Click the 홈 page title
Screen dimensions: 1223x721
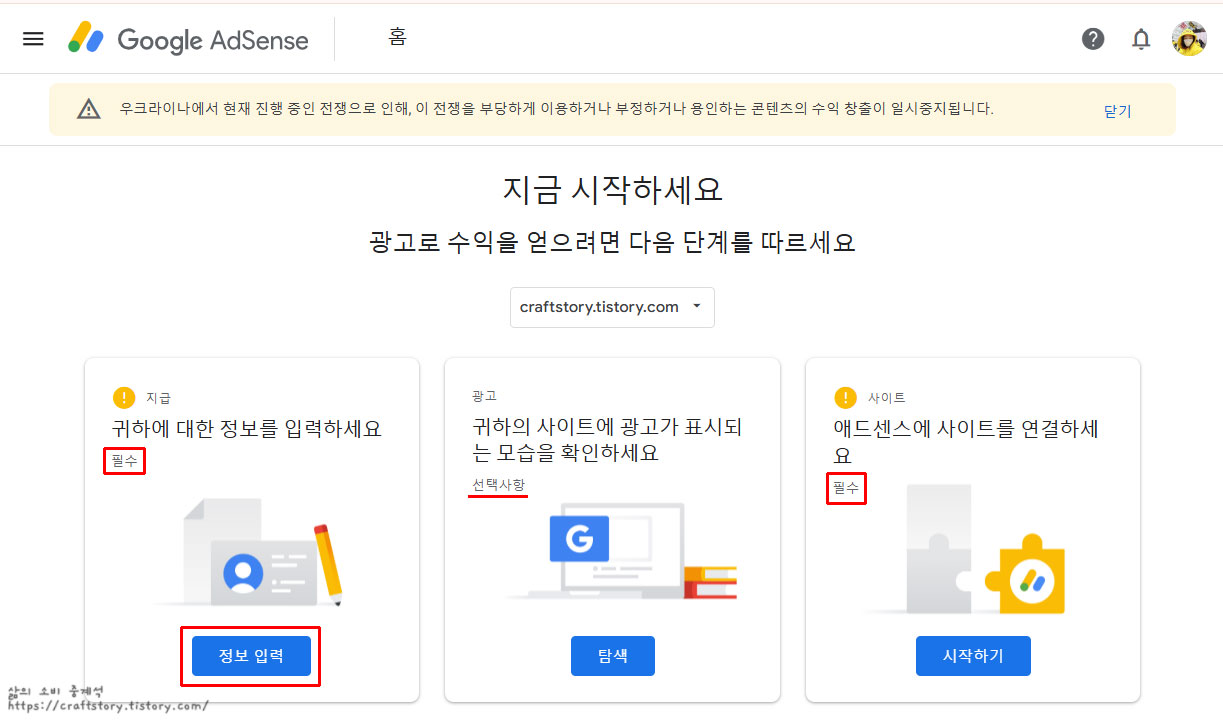tap(398, 38)
